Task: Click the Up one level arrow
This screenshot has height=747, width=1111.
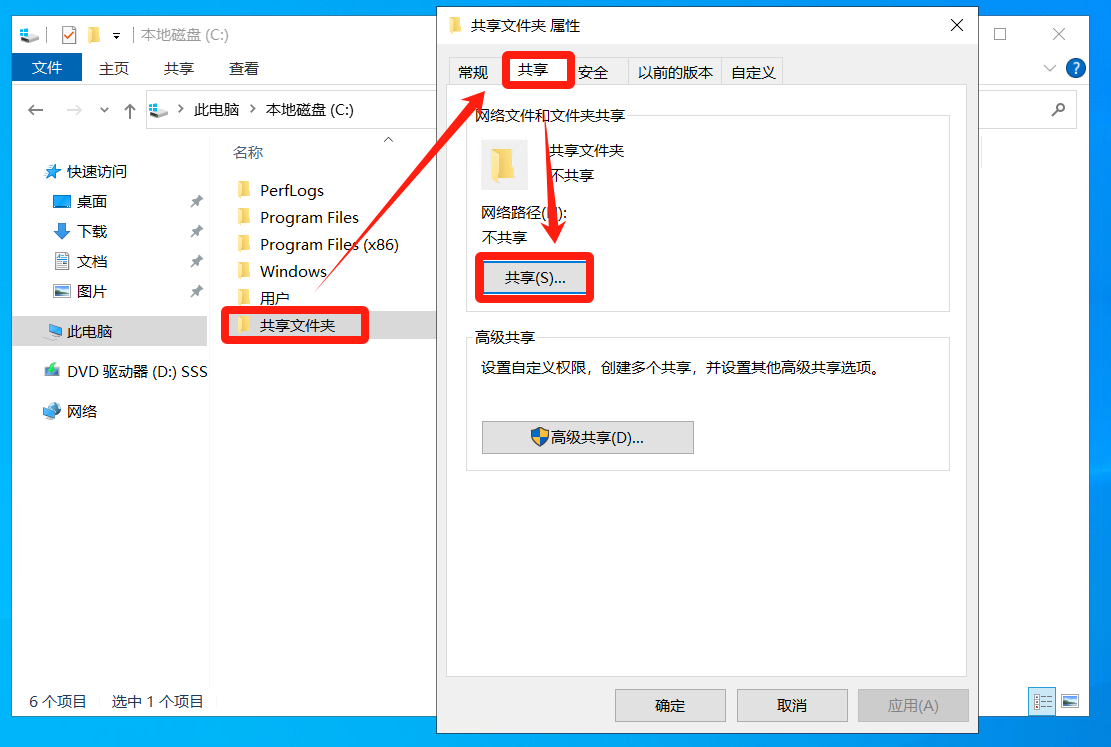Action: [130, 110]
